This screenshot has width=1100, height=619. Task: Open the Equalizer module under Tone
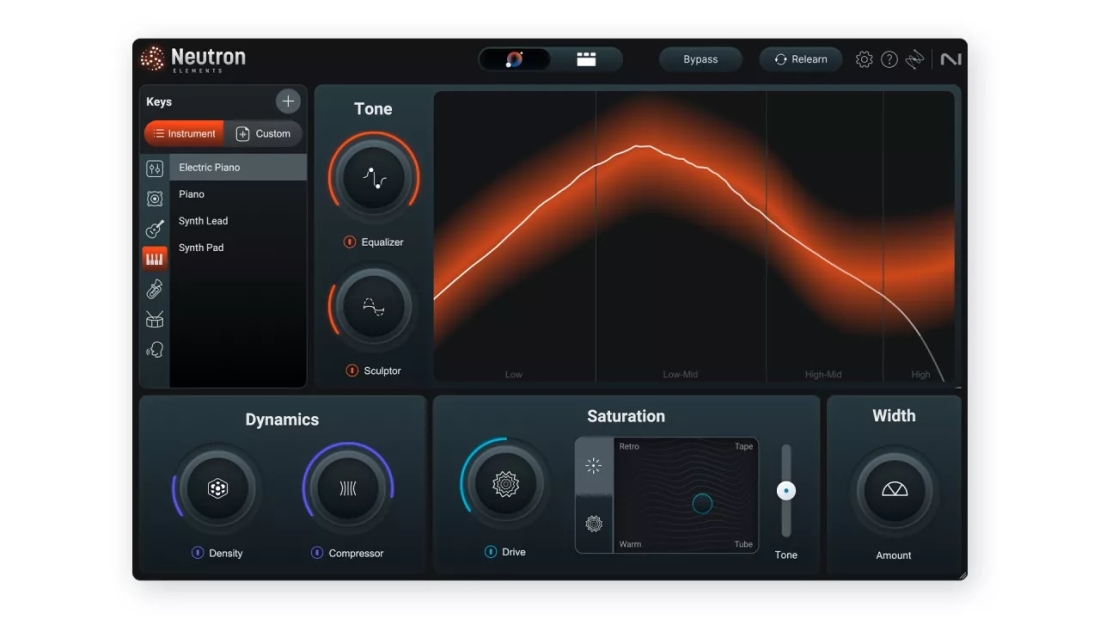pos(373,177)
